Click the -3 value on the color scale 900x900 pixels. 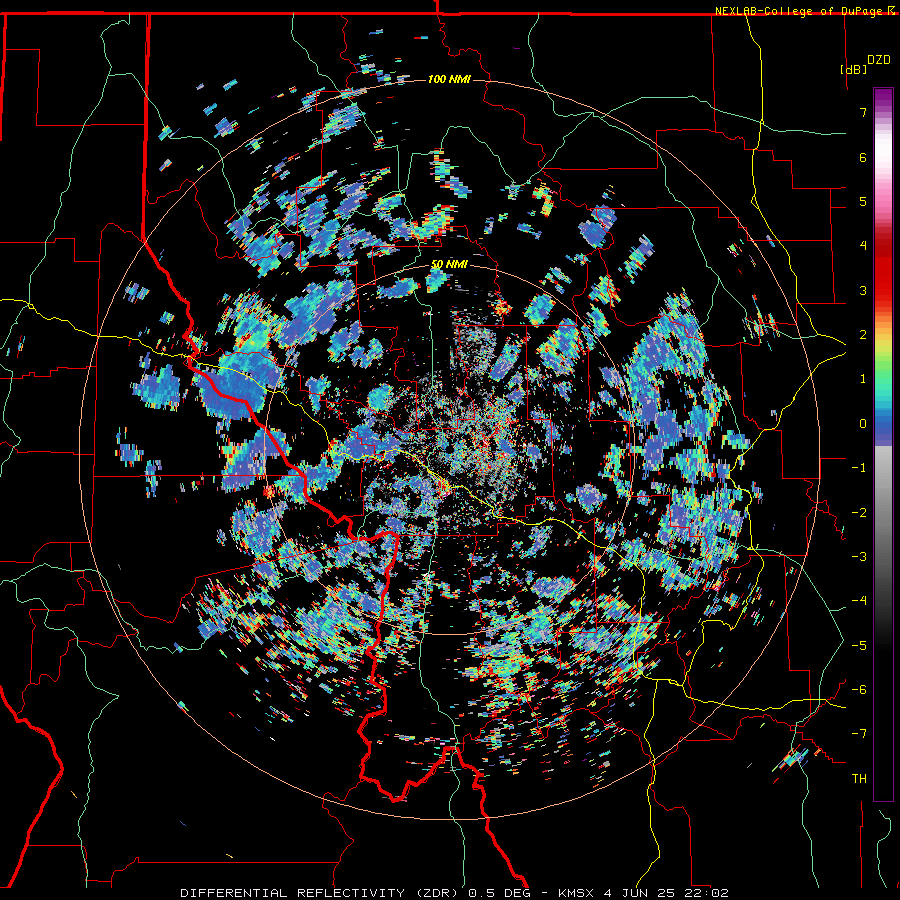(x=859, y=557)
